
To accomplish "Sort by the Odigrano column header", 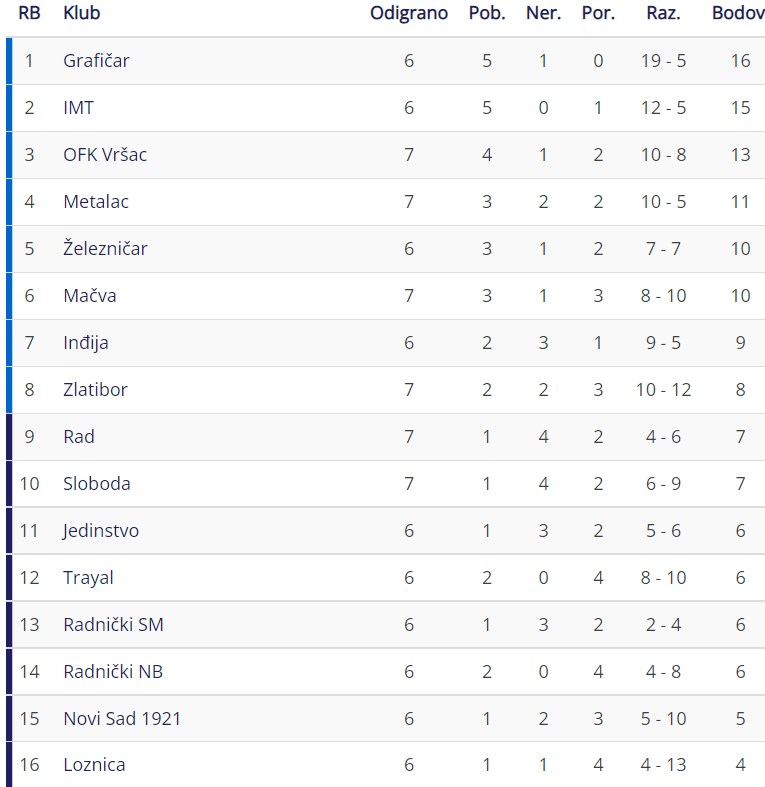I will [409, 14].
